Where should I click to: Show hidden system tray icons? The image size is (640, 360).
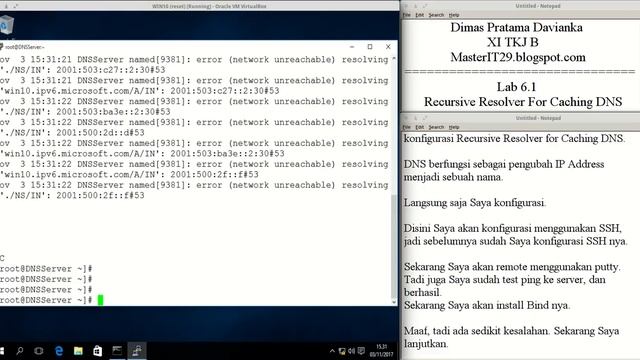(332, 351)
